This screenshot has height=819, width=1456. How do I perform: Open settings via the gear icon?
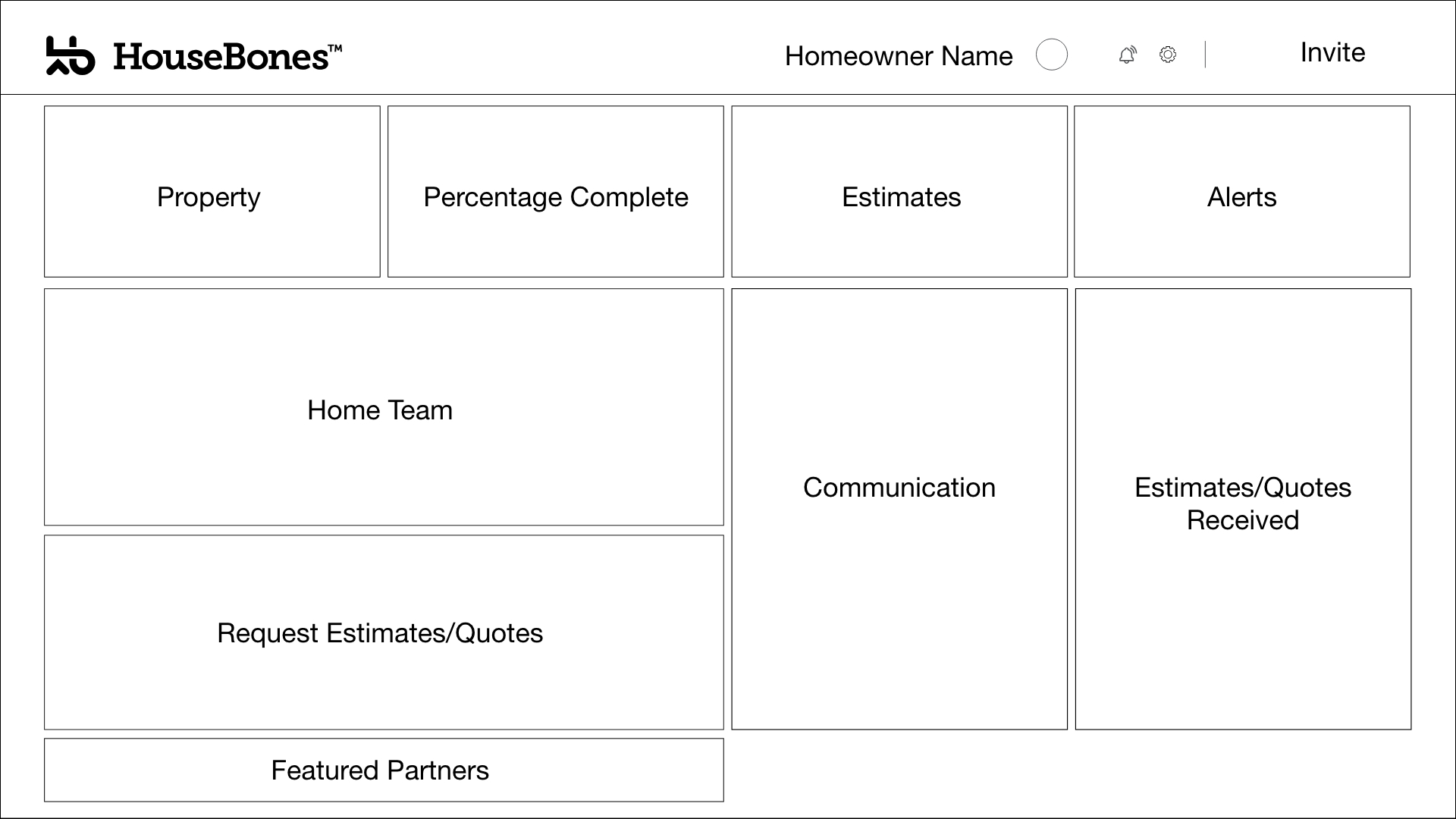tap(1168, 55)
